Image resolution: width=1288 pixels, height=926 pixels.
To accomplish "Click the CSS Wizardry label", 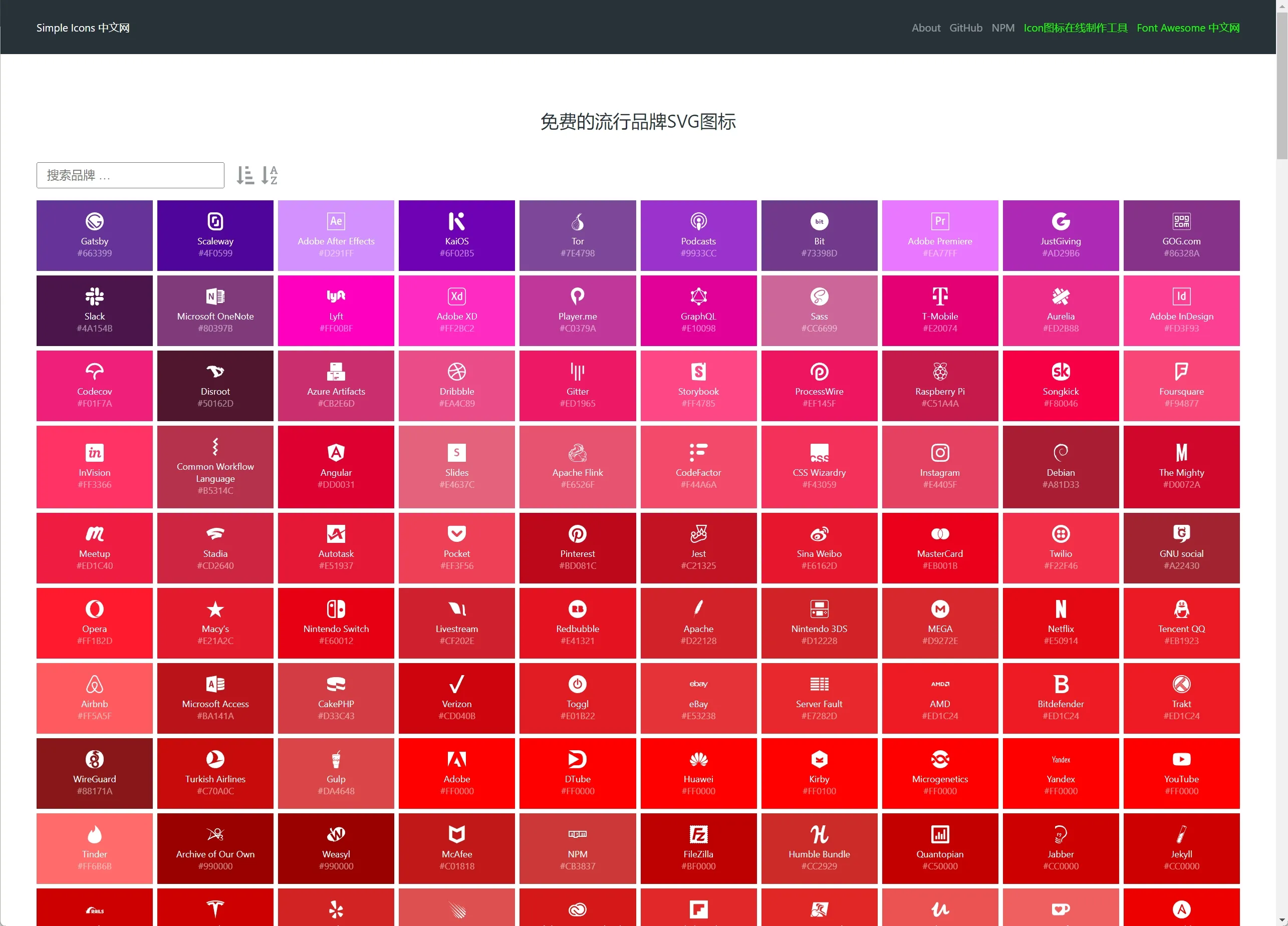I will pyautogui.click(x=819, y=472).
